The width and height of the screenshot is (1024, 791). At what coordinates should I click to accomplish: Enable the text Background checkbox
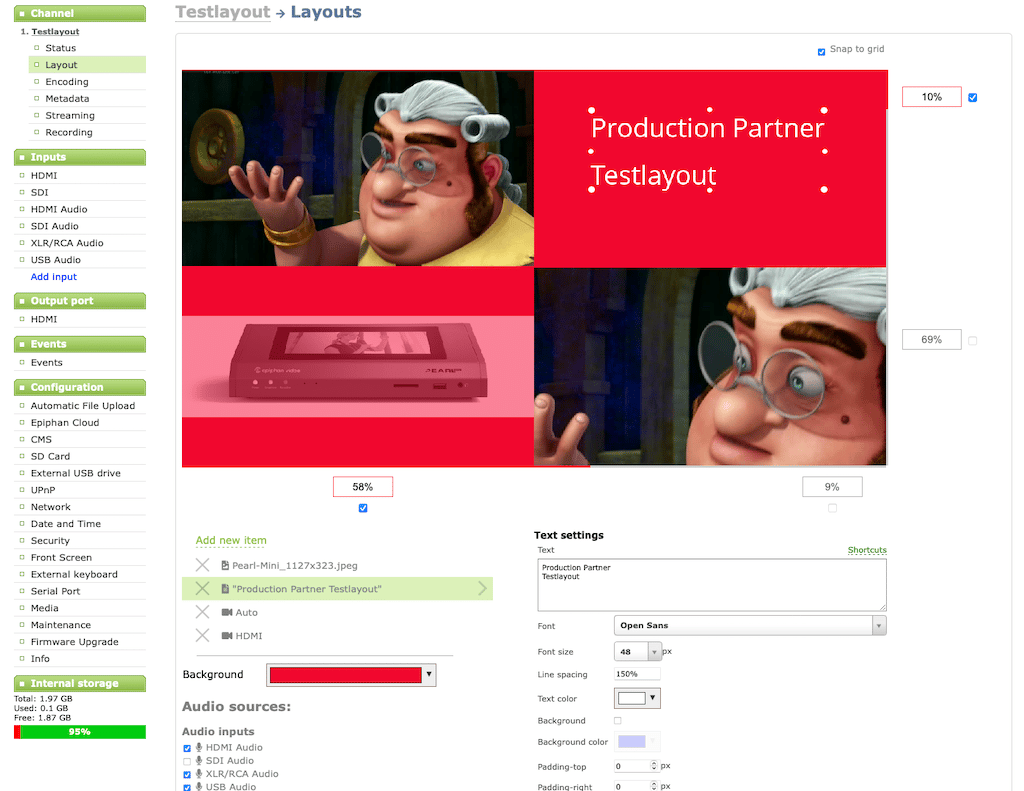[x=617, y=720]
